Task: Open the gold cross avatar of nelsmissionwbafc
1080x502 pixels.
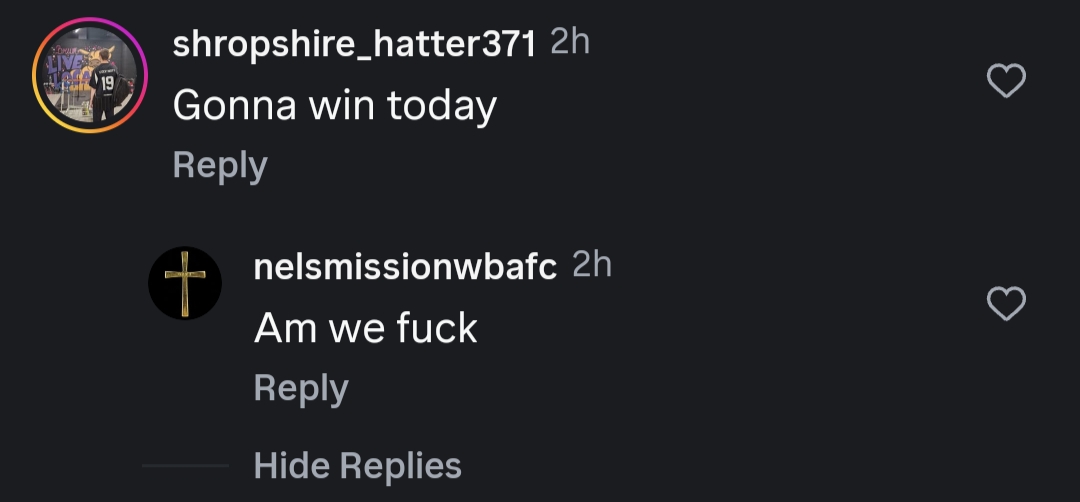Action: [185, 283]
